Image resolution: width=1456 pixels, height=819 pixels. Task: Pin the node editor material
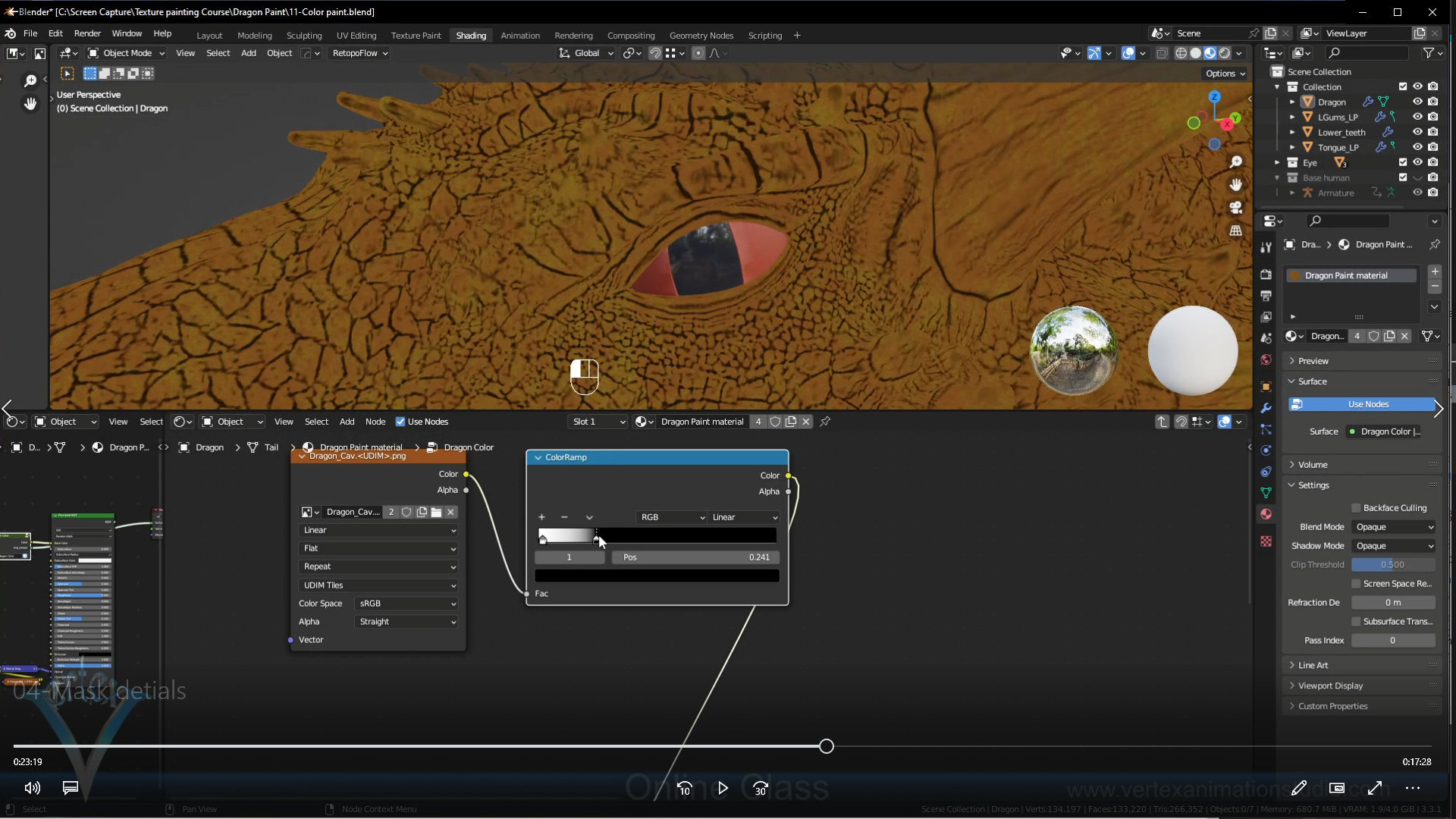[825, 422]
